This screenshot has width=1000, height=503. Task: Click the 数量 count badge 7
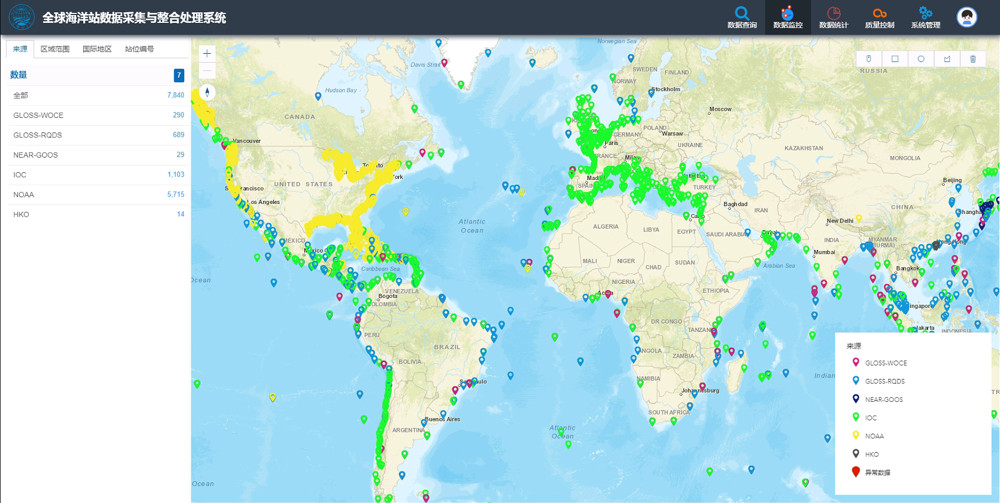[x=179, y=75]
